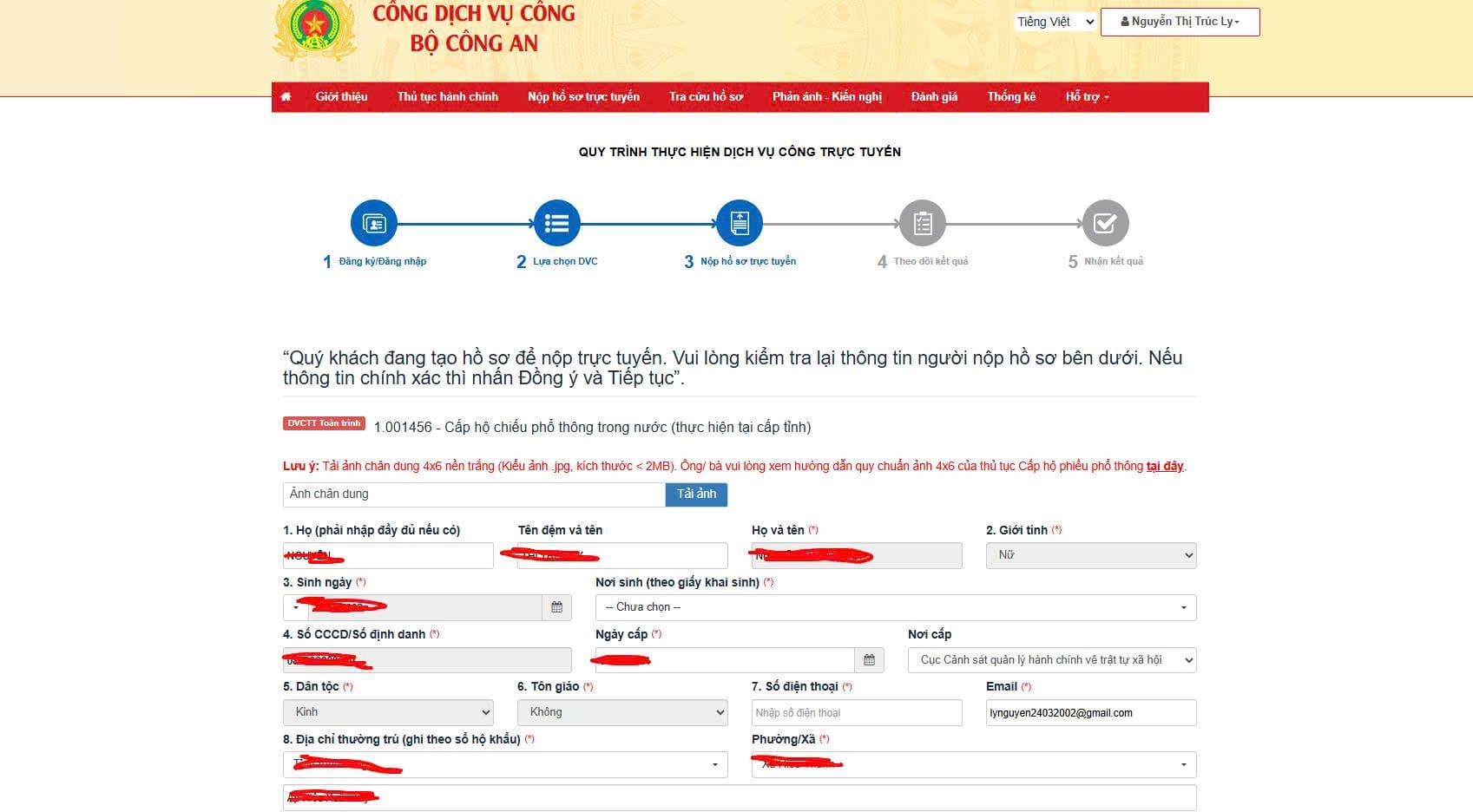
Task: Click the Số điện thoại input field
Action: (x=856, y=711)
